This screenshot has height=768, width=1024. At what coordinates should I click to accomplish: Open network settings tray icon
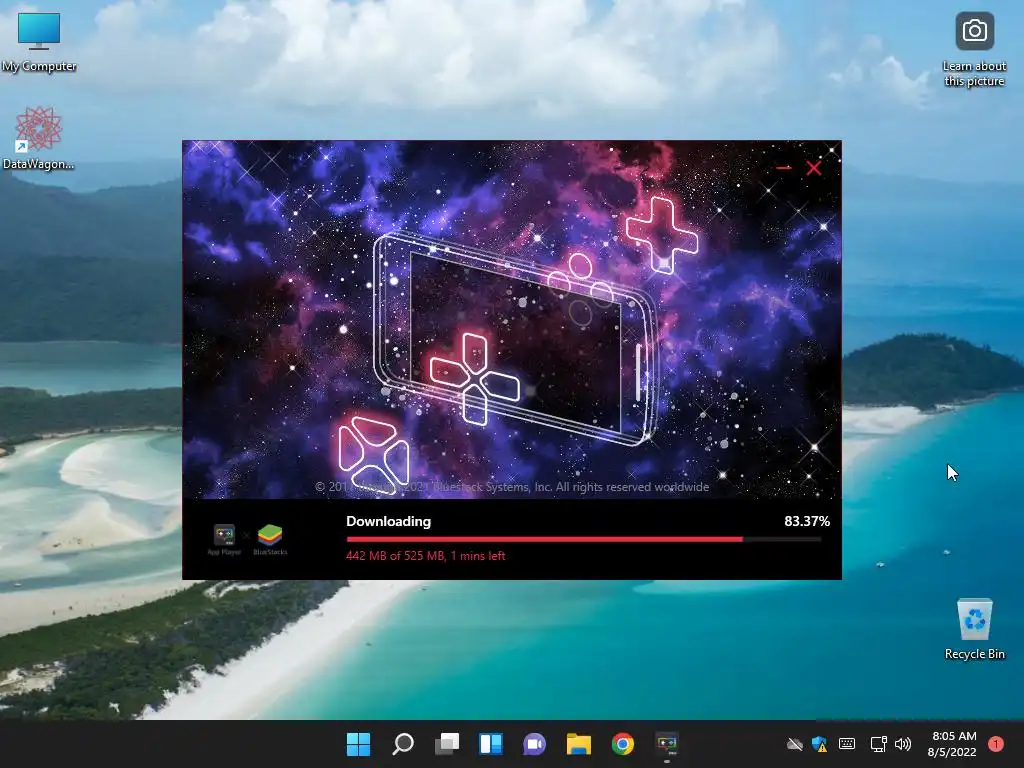pos(878,744)
